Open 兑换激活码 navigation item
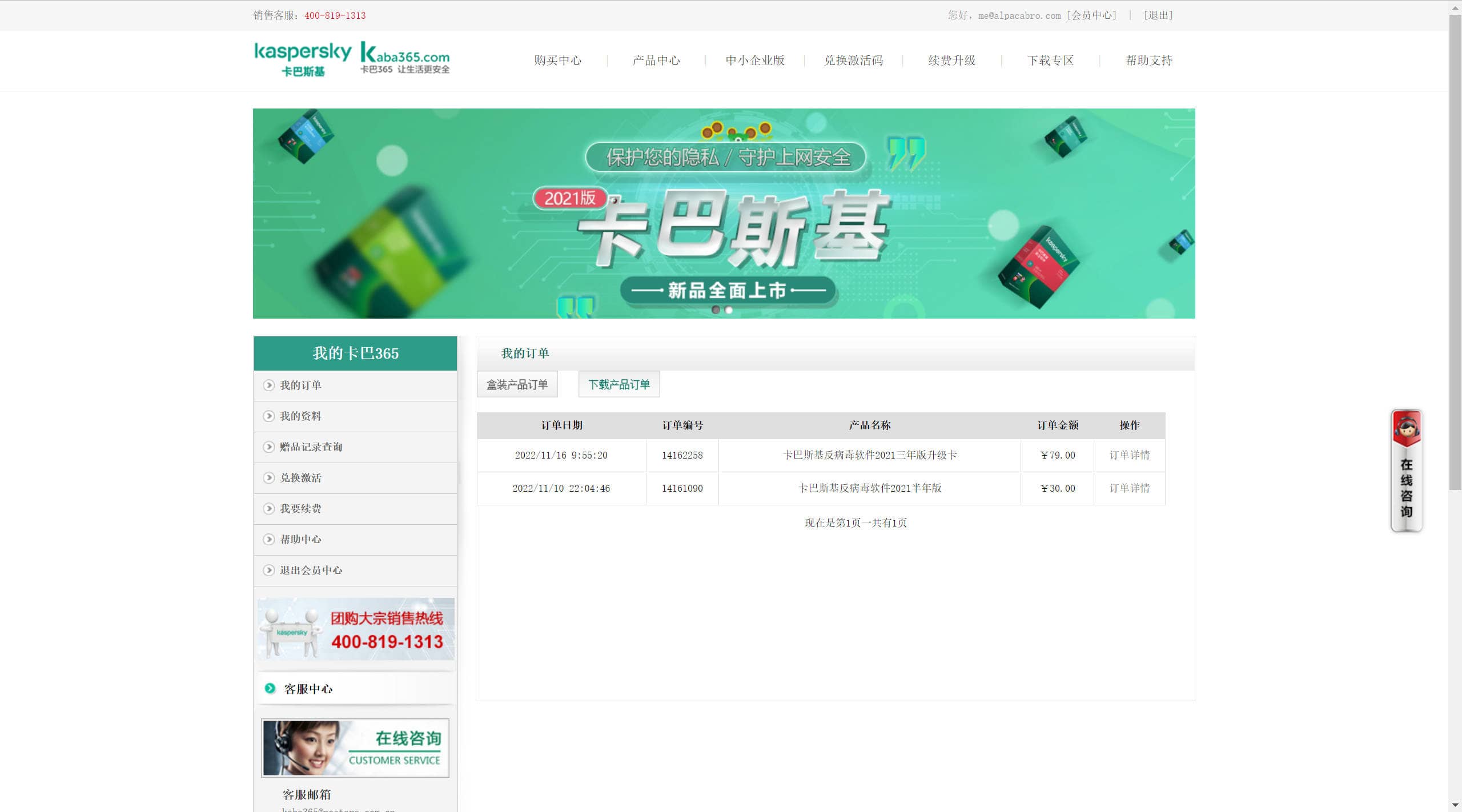The width and height of the screenshot is (1462, 812). click(x=853, y=61)
